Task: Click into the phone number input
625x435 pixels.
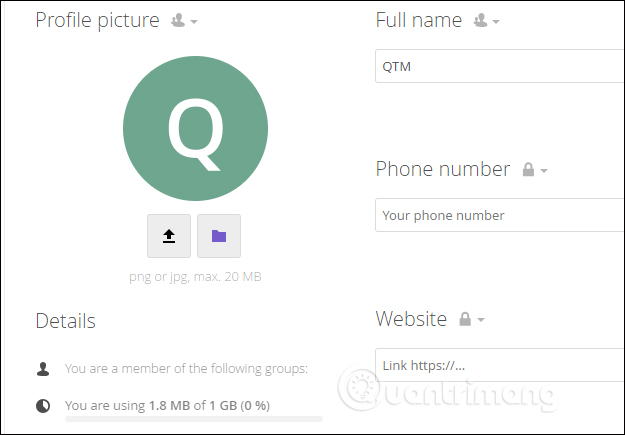Action: point(500,215)
